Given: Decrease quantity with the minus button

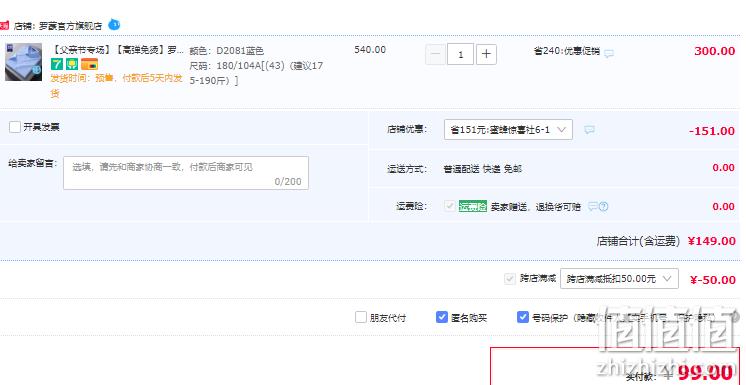Looking at the screenshot, I should 435,54.
